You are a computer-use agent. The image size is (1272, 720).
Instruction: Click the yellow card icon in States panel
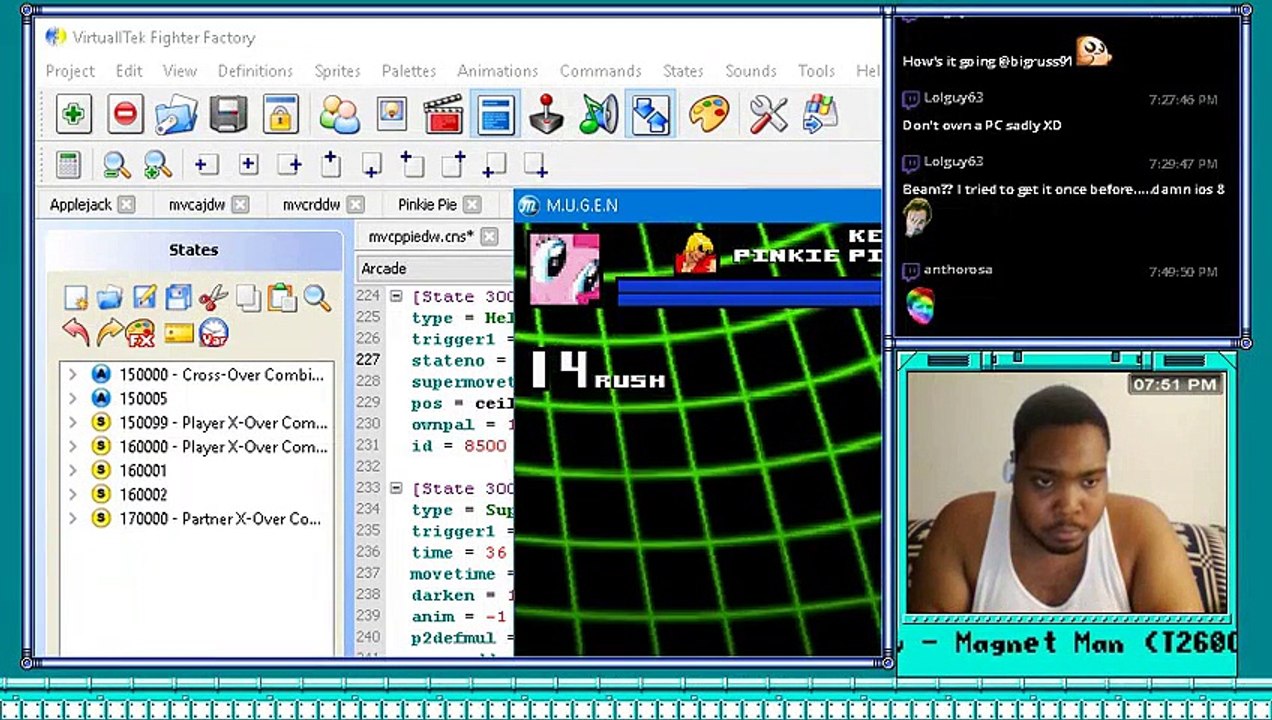[178, 333]
